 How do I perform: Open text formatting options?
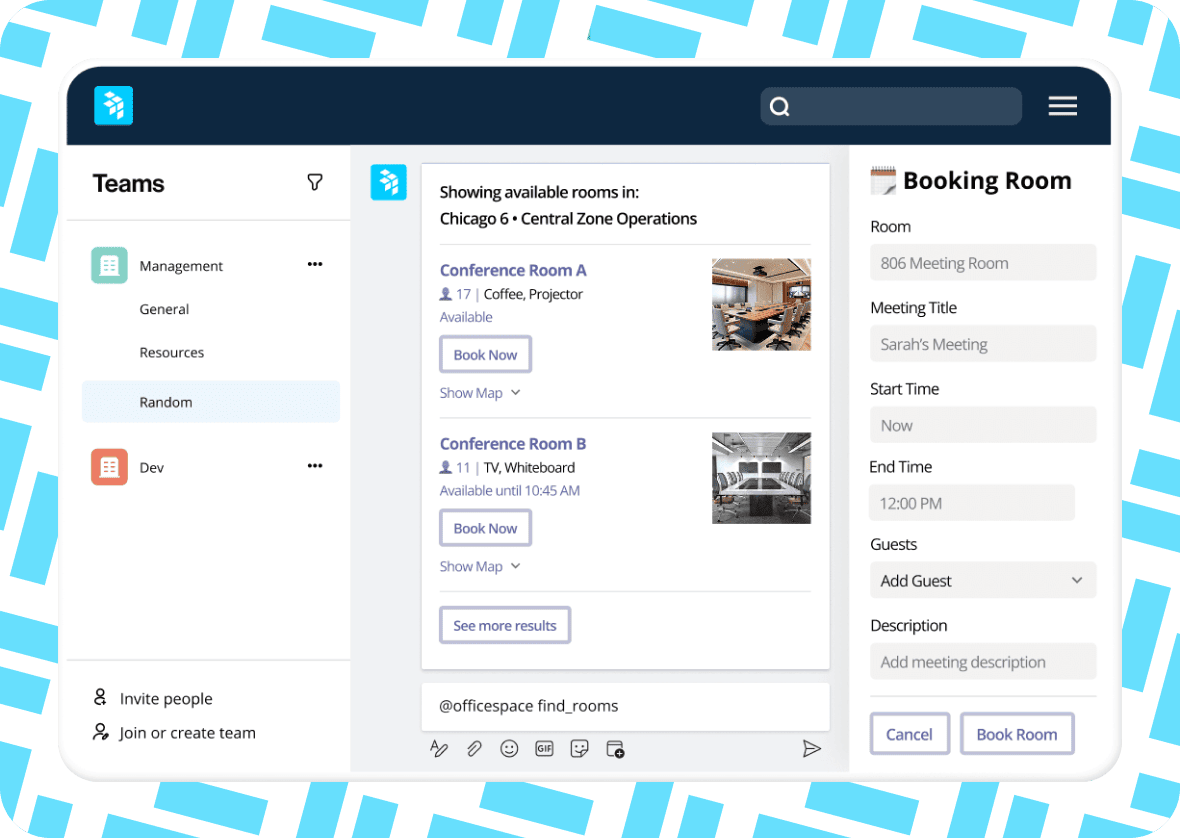[x=439, y=748]
